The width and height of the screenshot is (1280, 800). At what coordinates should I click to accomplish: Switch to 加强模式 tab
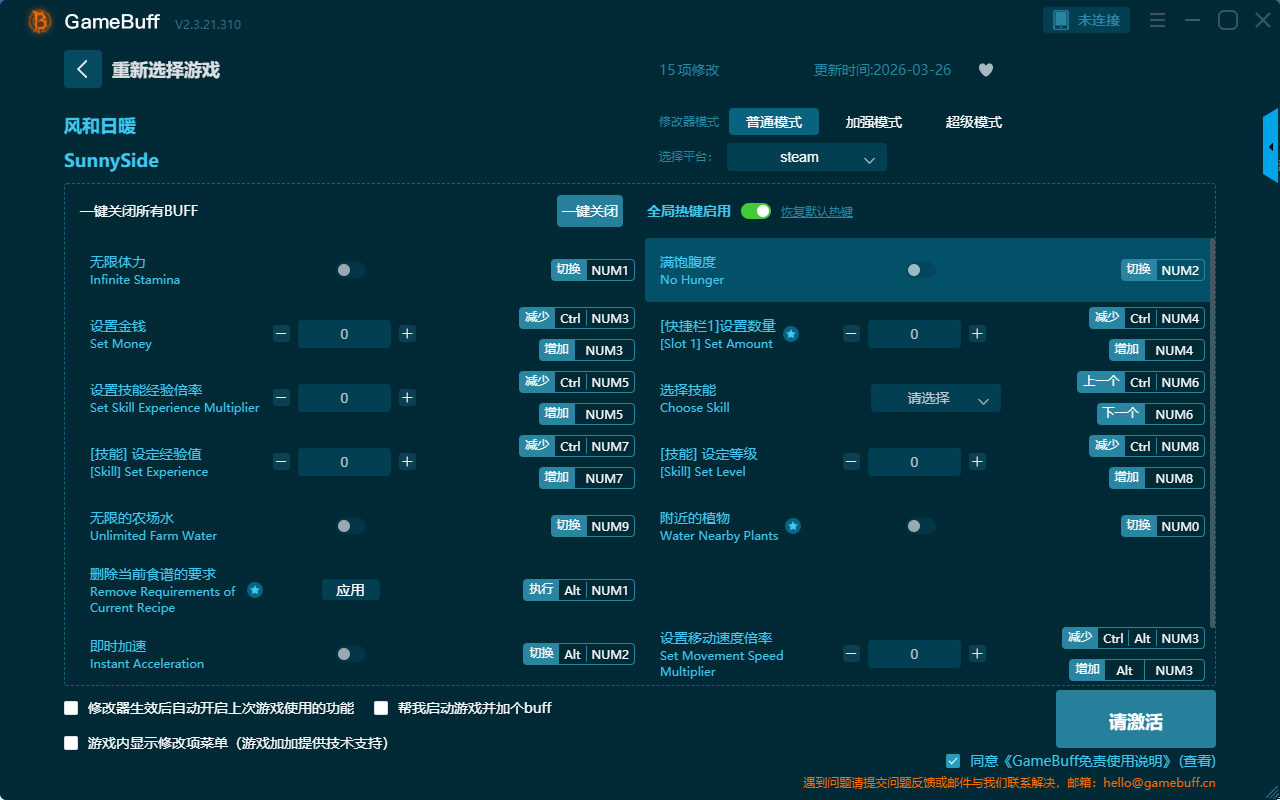point(873,122)
